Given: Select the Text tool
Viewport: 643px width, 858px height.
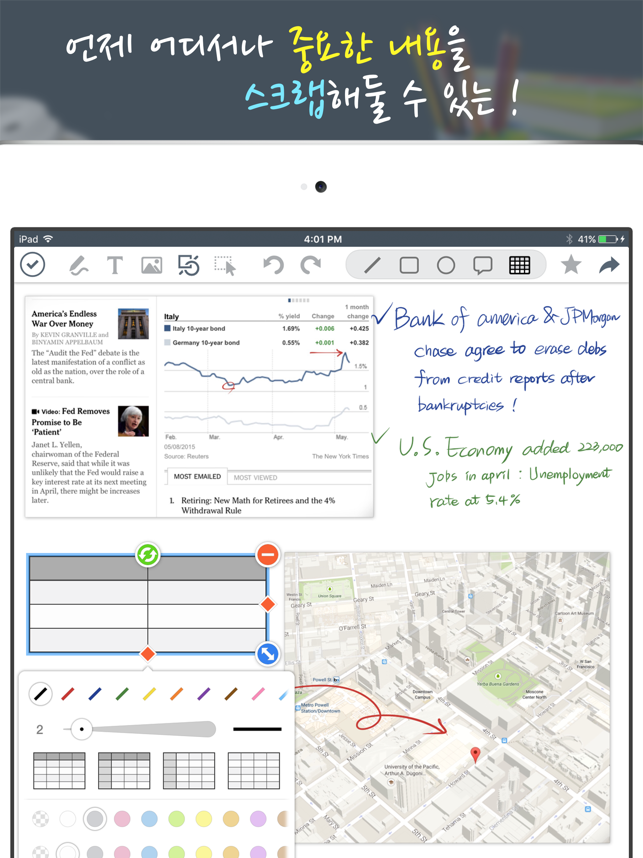Looking at the screenshot, I should coord(114,265).
